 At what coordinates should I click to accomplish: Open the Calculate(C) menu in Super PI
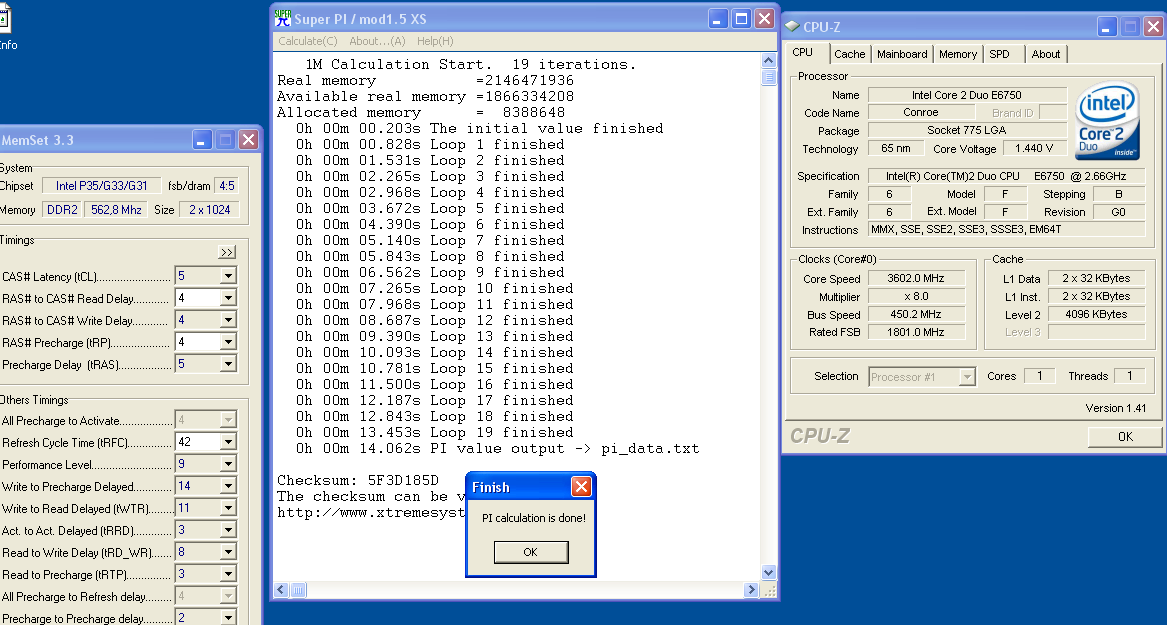click(307, 41)
